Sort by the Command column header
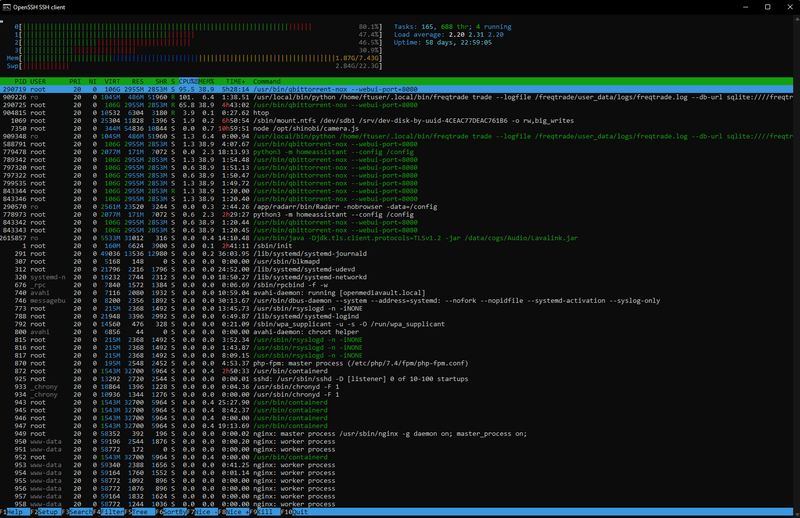 click(267, 82)
